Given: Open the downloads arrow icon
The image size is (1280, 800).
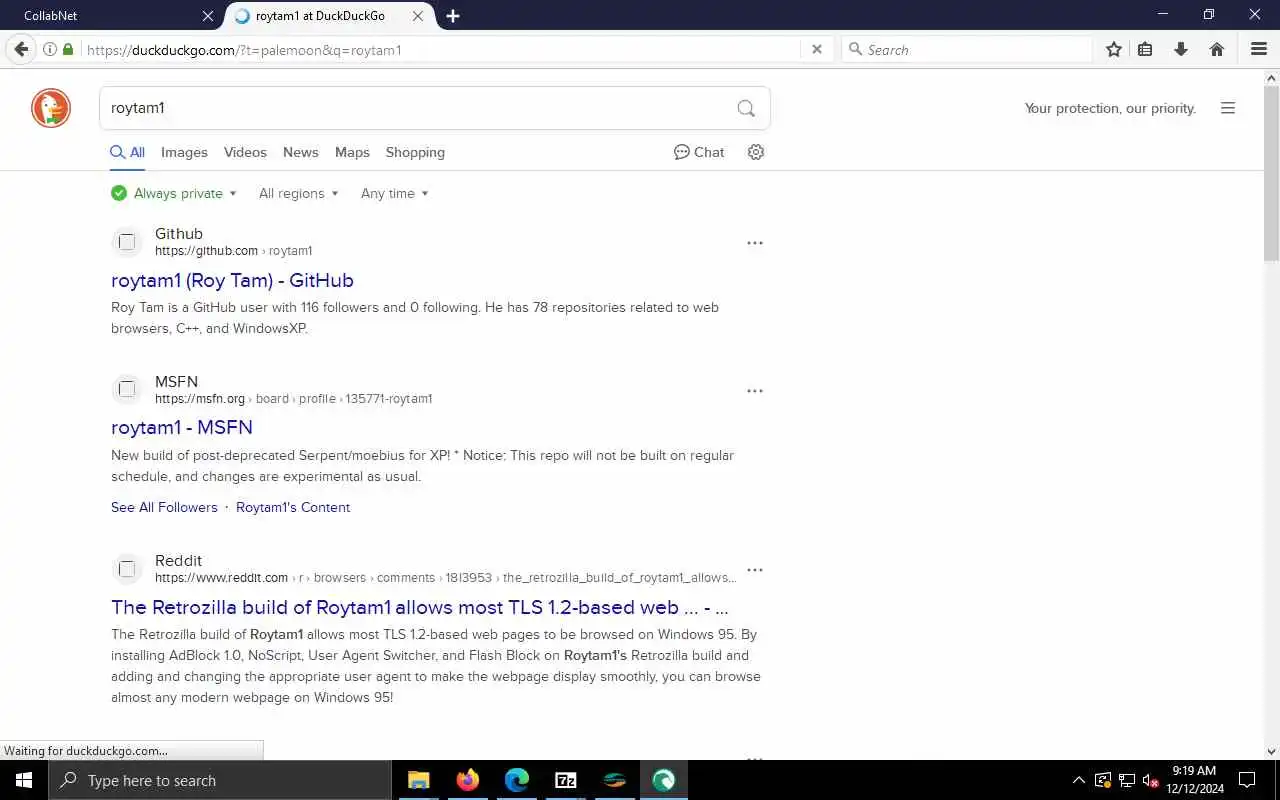Looking at the screenshot, I should point(1181,49).
